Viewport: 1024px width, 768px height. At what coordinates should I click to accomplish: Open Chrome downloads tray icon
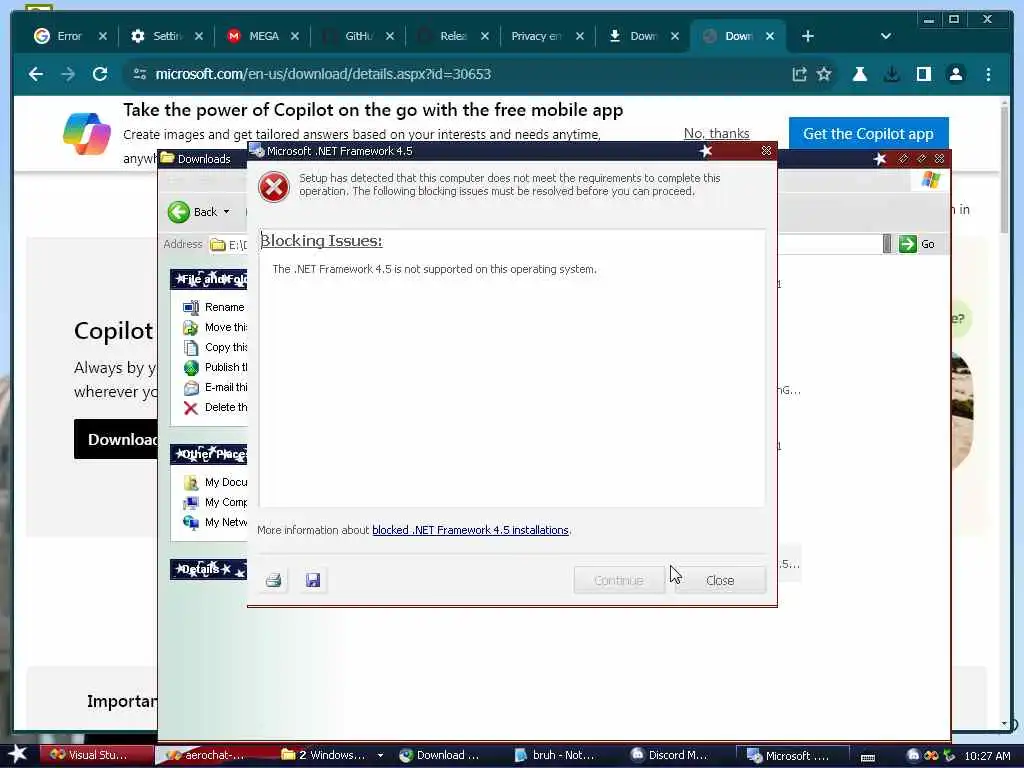[891, 74]
